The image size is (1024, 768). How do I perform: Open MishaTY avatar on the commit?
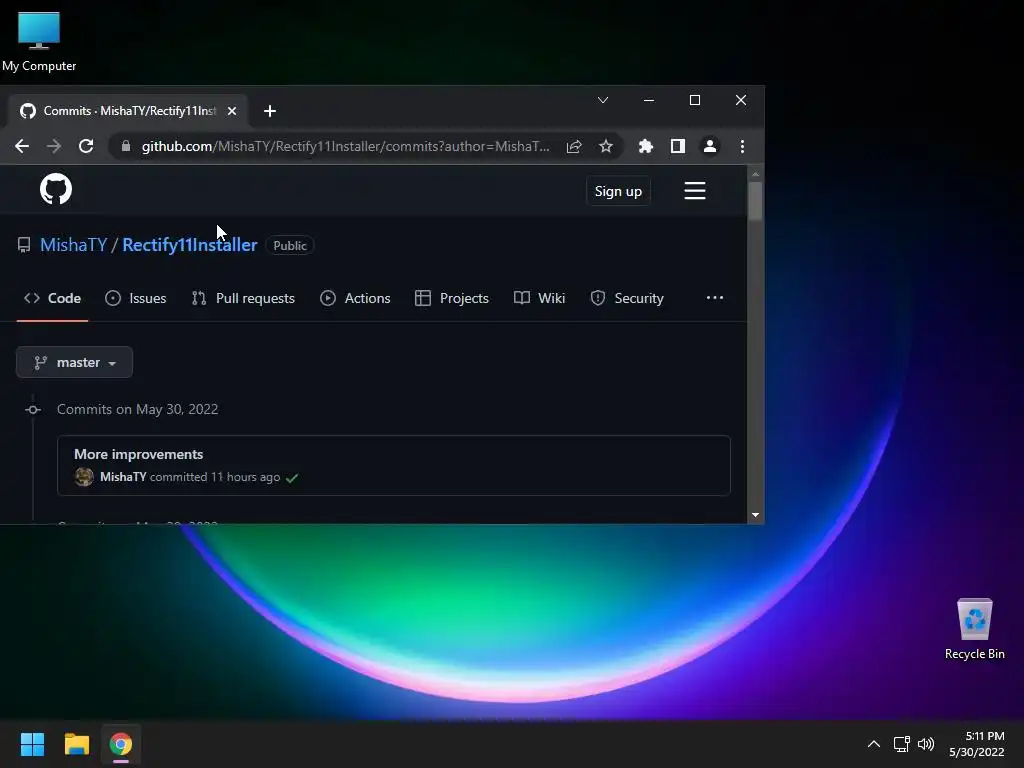click(x=84, y=477)
